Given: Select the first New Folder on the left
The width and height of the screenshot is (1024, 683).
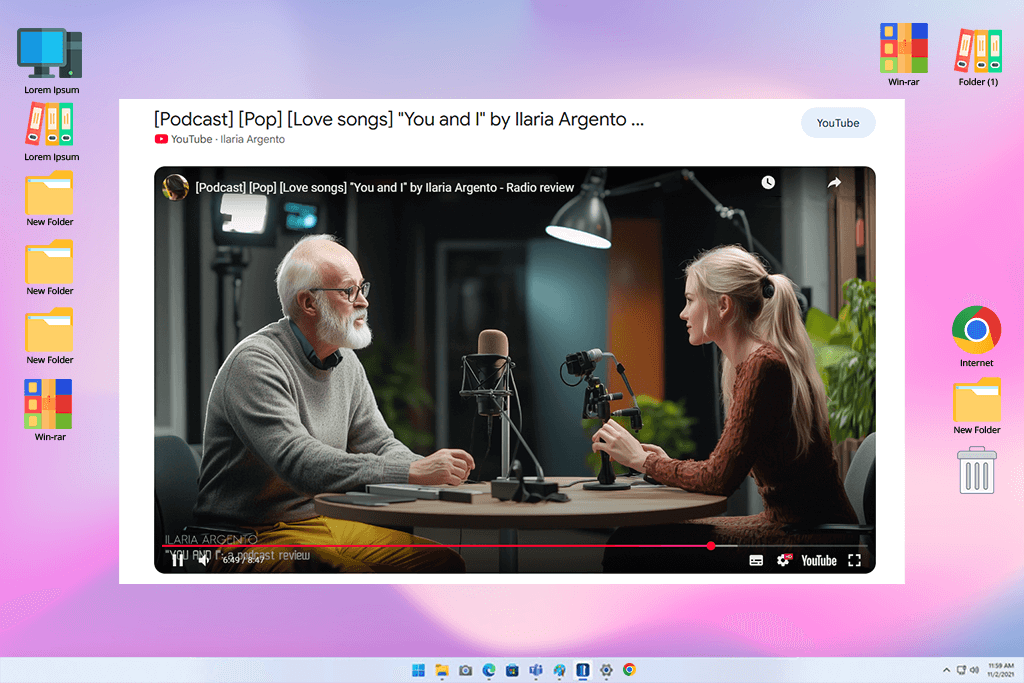Looking at the screenshot, I should point(50,199).
